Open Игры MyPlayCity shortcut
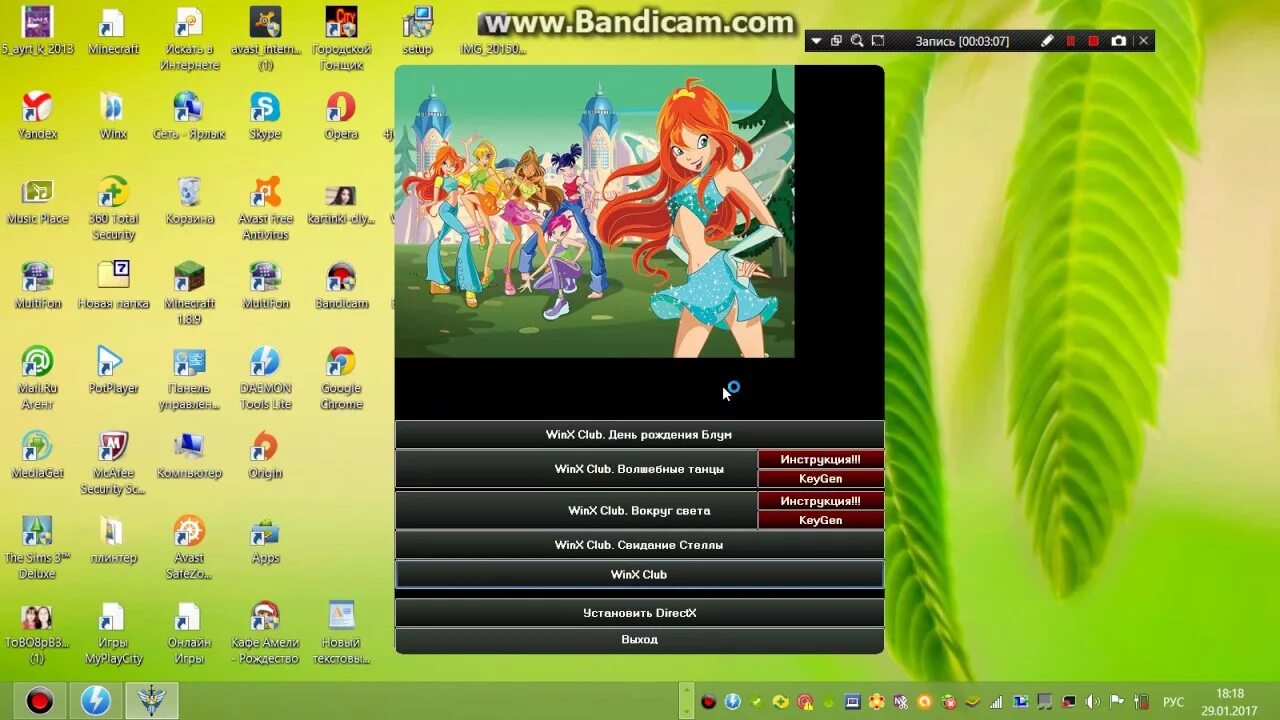This screenshot has height=720, width=1280. click(x=113, y=631)
